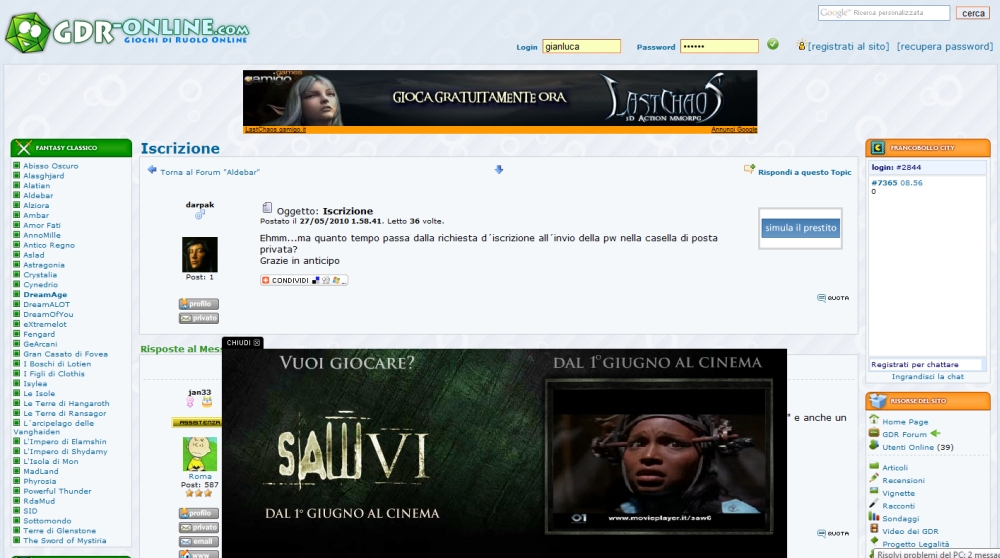Open L'Impero di Elamshin link
This screenshot has width=1000, height=558.
pyautogui.click(x=64, y=441)
